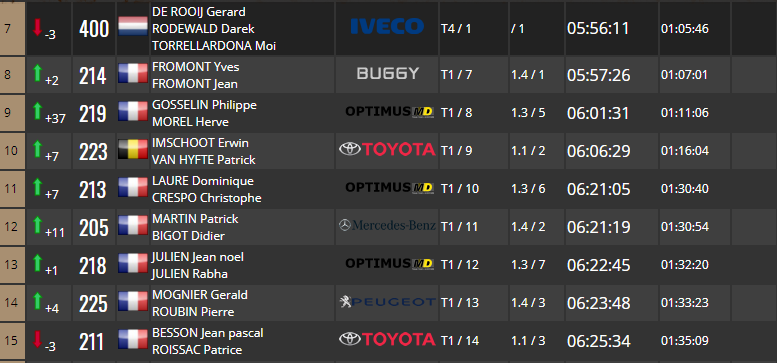
Task: Click the Peugeot logo for car 225
Action: coord(388,302)
